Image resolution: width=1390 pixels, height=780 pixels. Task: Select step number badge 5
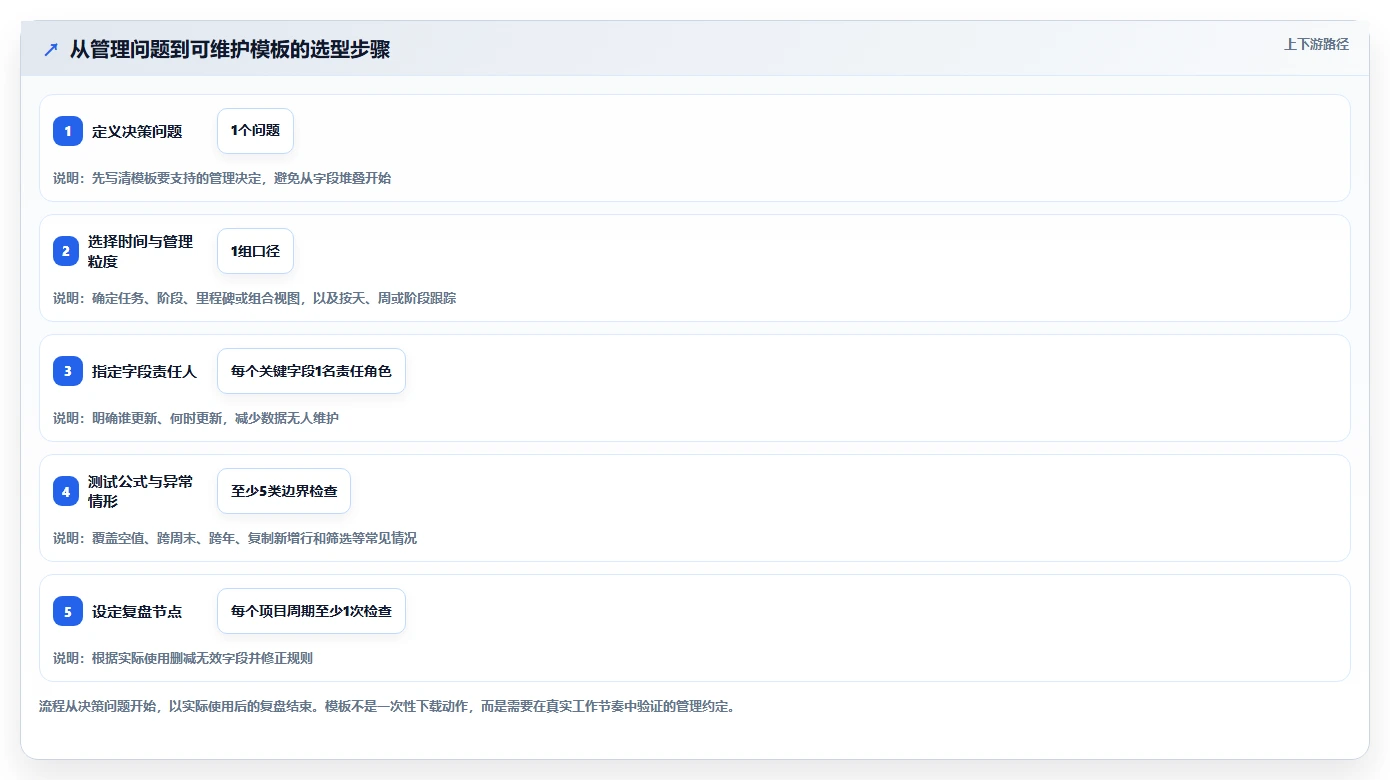pyautogui.click(x=68, y=611)
